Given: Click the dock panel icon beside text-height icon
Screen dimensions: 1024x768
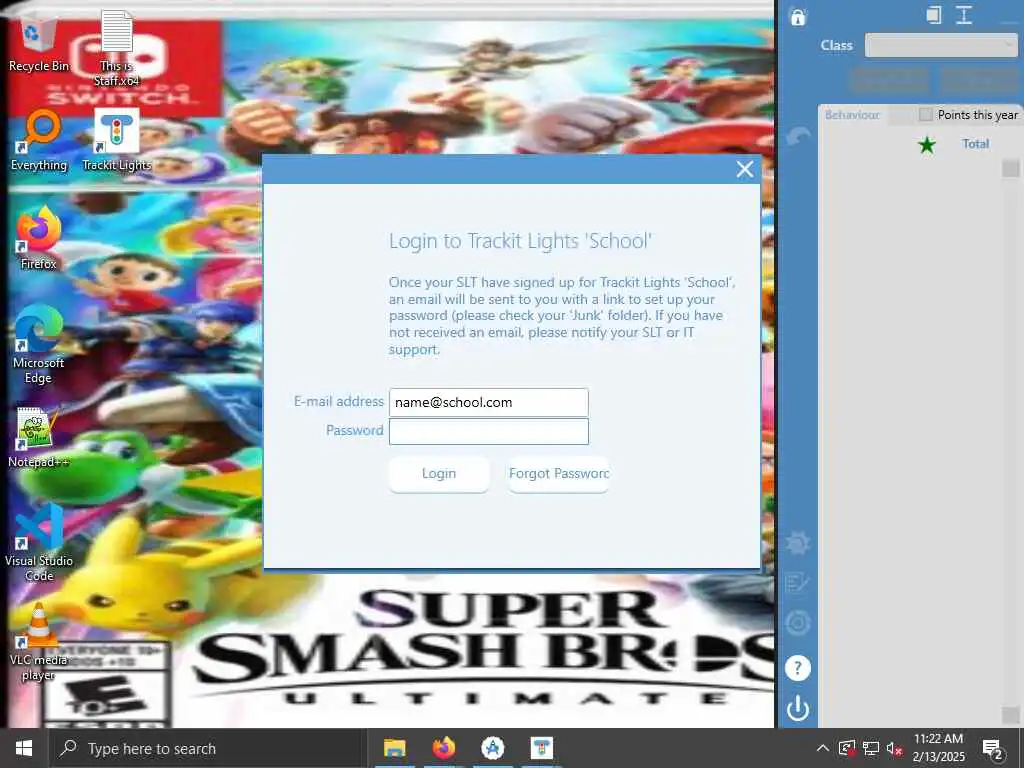Looking at the screenshot, I should click(934, 15).
